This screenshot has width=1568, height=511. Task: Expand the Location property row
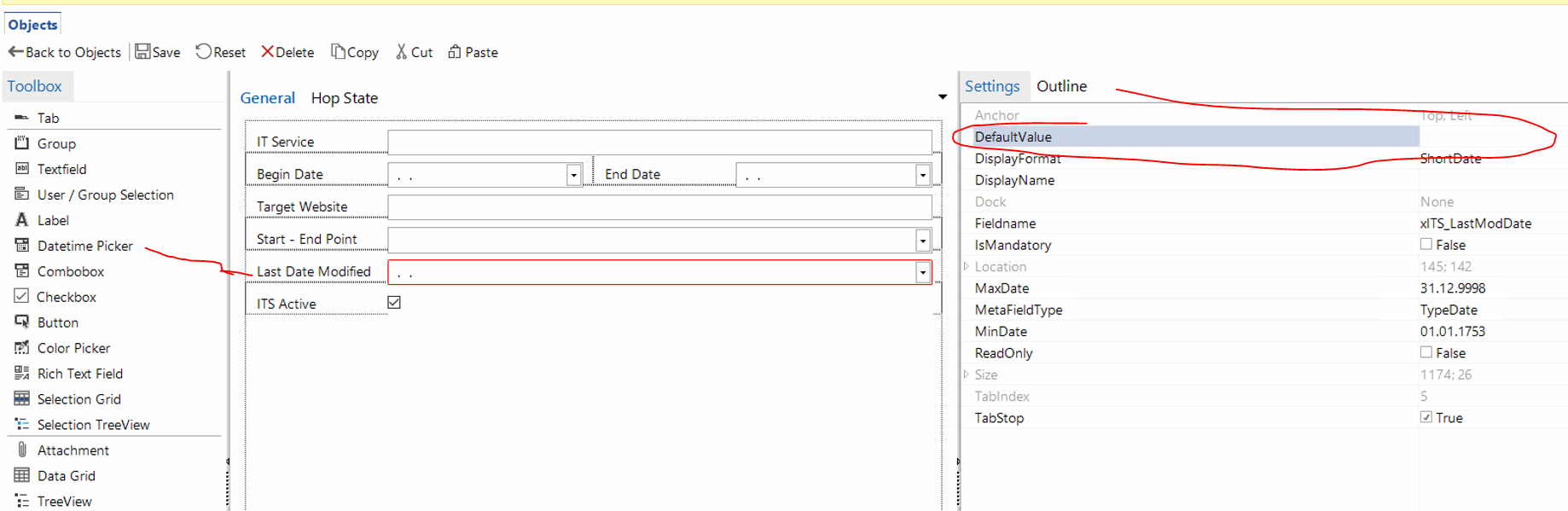pos(967,266)
